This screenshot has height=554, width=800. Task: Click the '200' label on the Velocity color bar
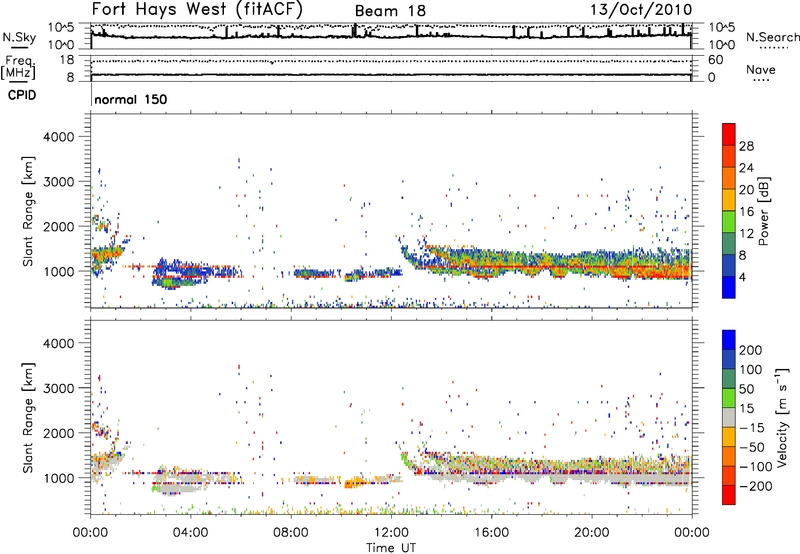tap(751, 350)
